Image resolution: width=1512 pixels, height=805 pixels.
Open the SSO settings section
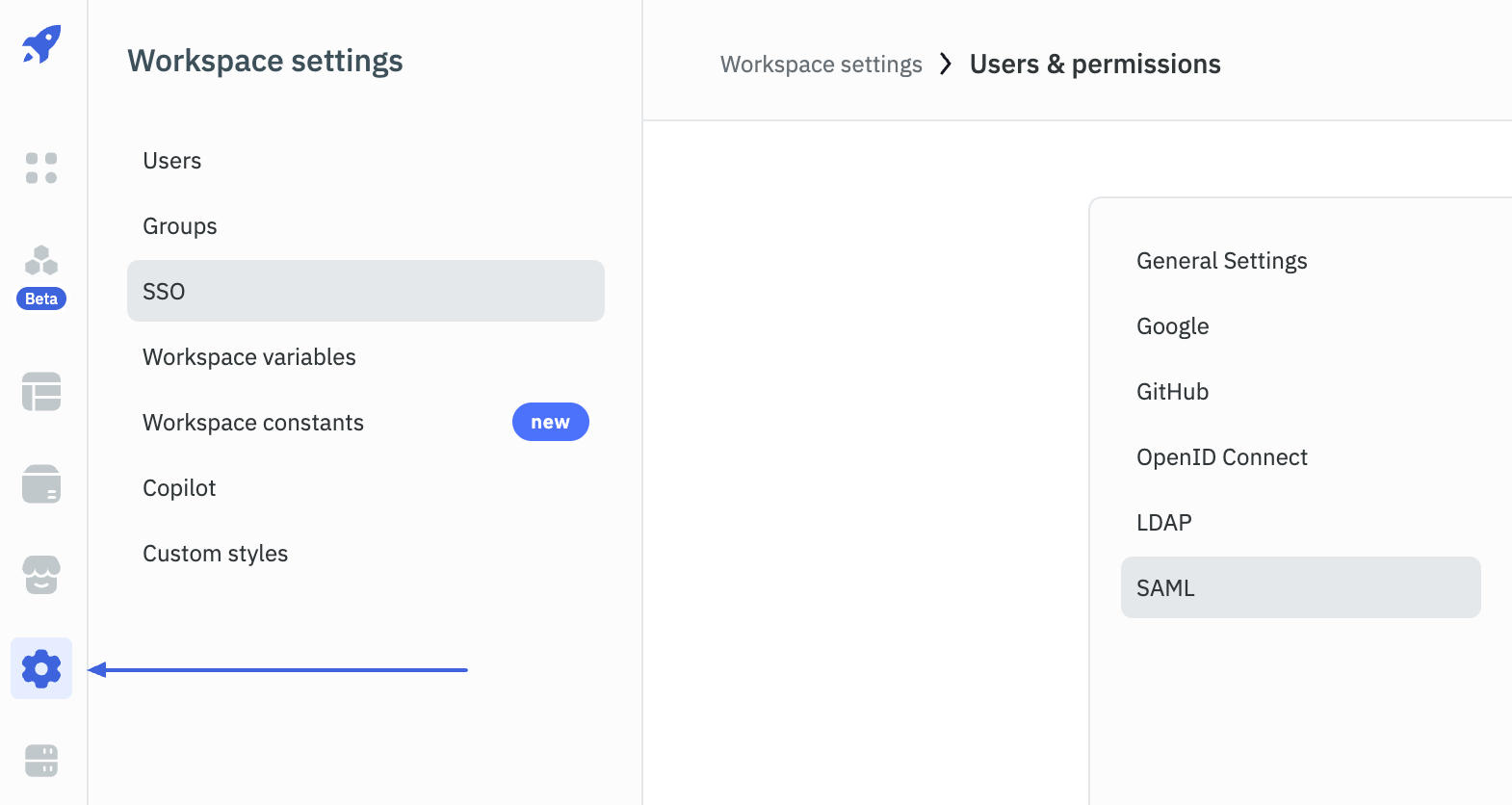(365, 291)
